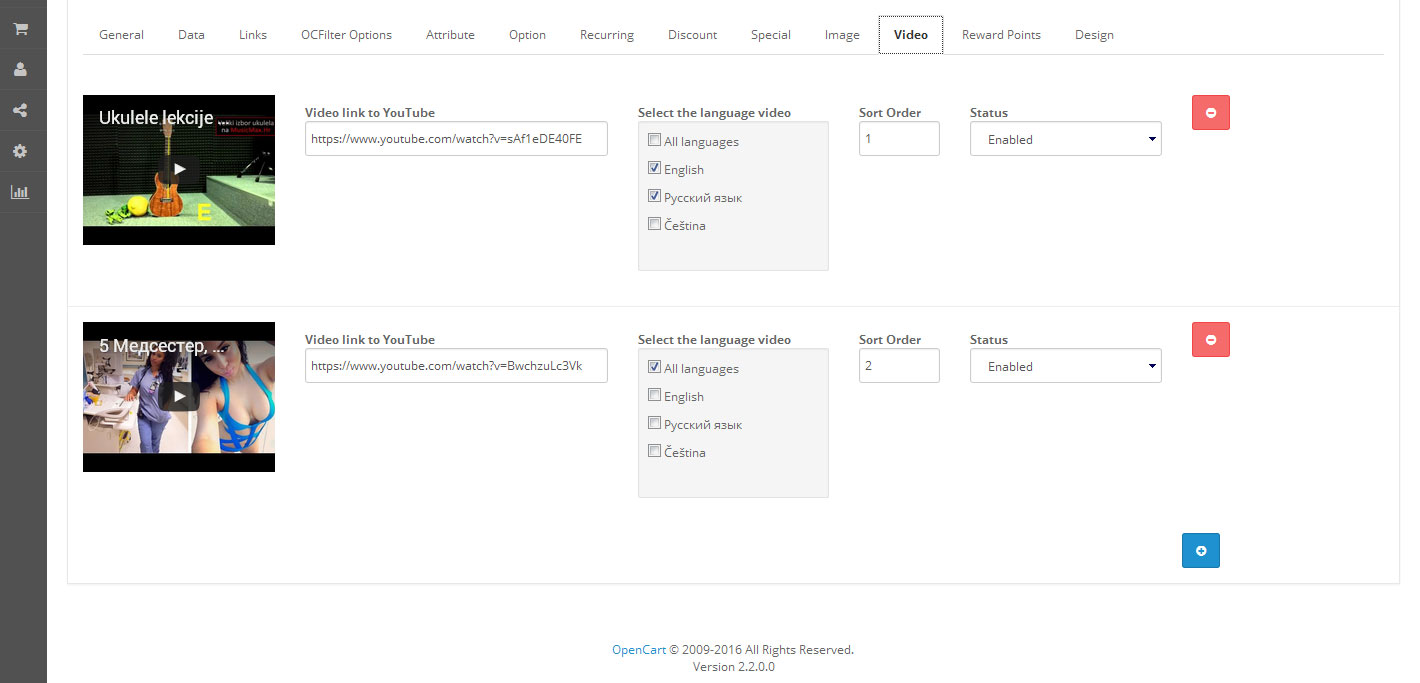Image resolution: width=1420 pixels, height=683 pixels.
Task: Add a new video with blue plus
Action: click(1200, 550)
